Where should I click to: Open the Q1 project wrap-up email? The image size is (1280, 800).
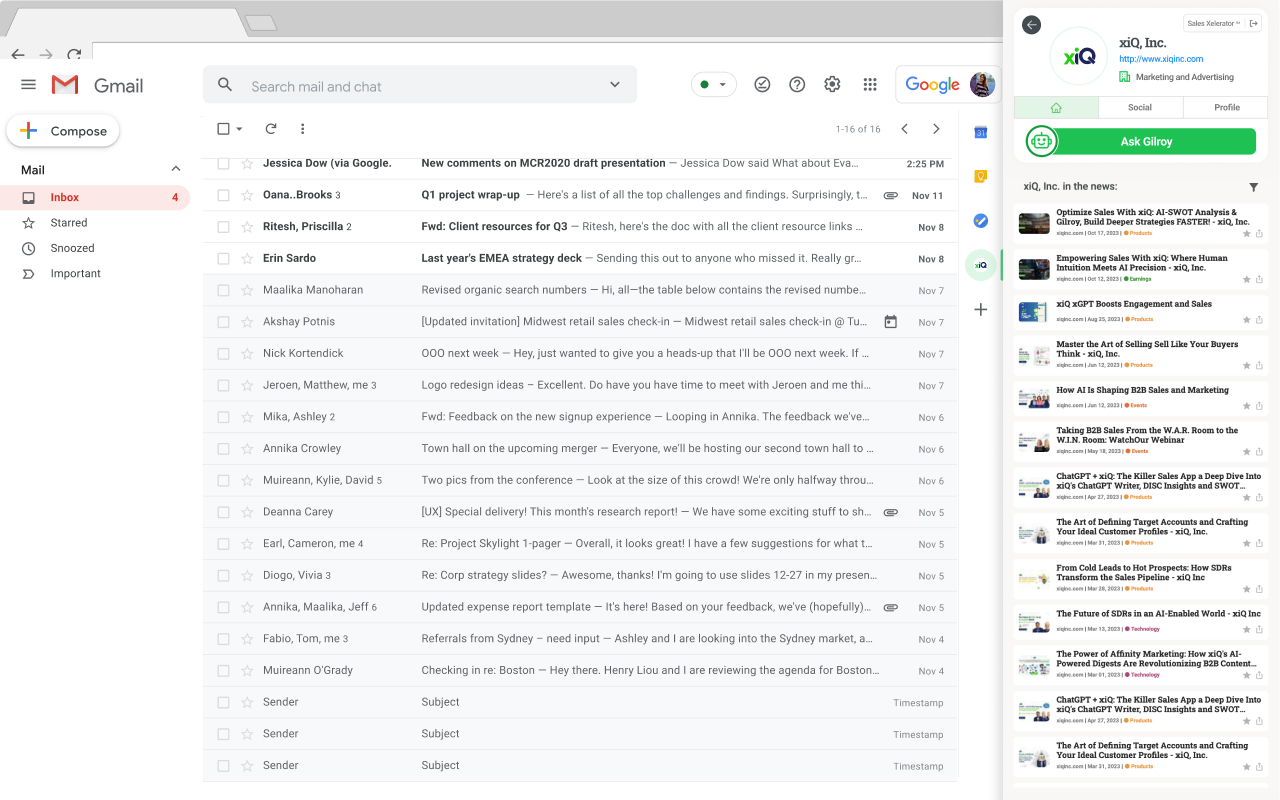[x=580, y=195]
